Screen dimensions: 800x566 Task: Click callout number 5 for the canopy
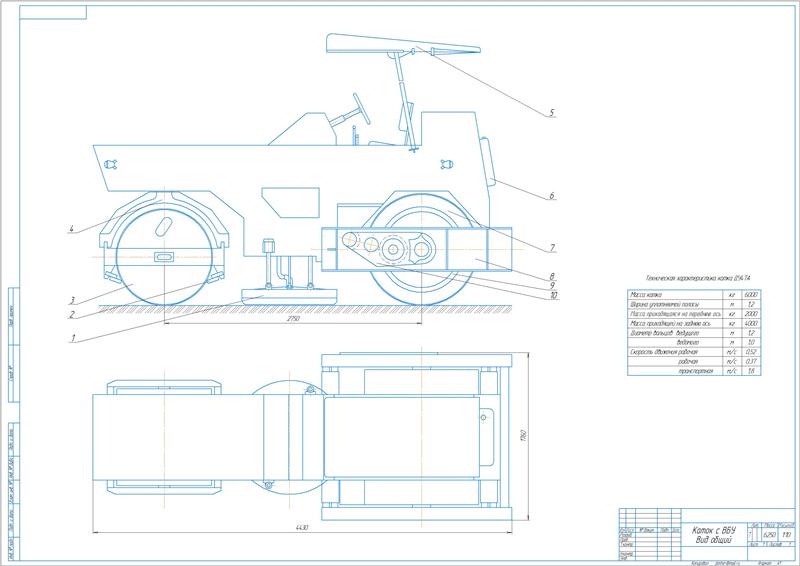(x=552, y=113)
